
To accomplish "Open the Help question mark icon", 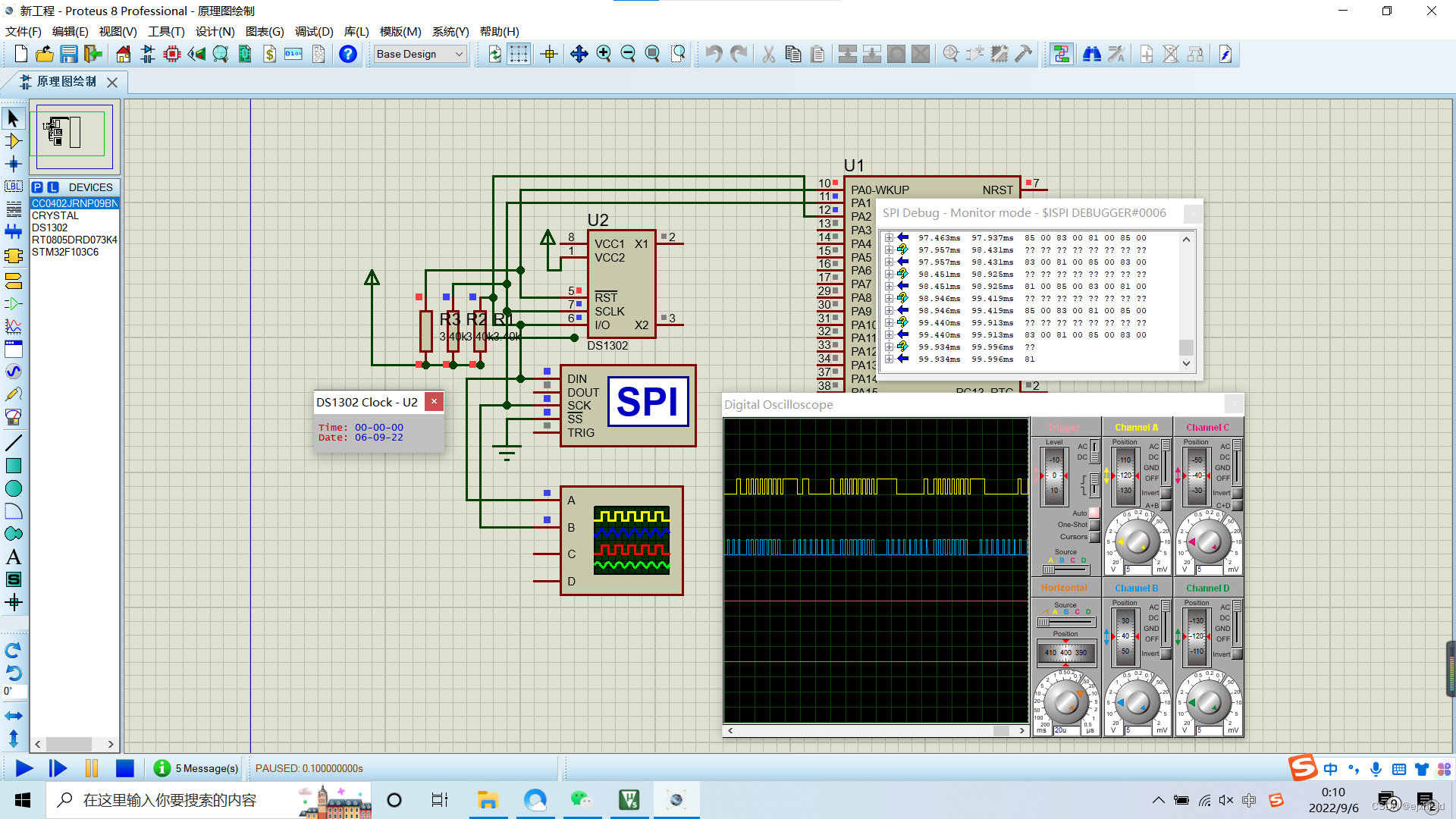I will [x=348, y=54].
